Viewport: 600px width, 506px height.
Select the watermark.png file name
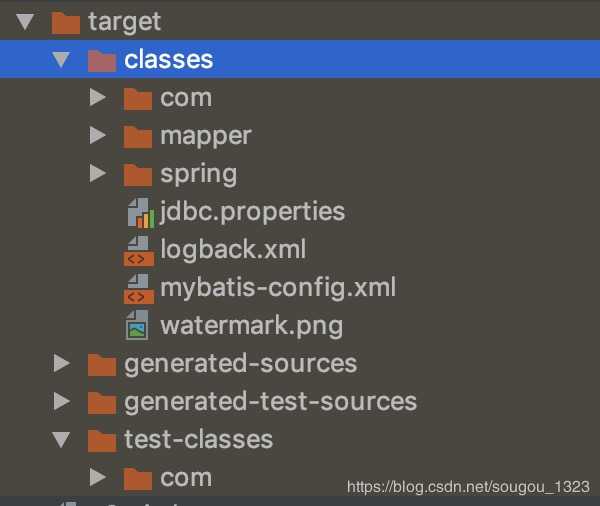click(x=251, y=326)
